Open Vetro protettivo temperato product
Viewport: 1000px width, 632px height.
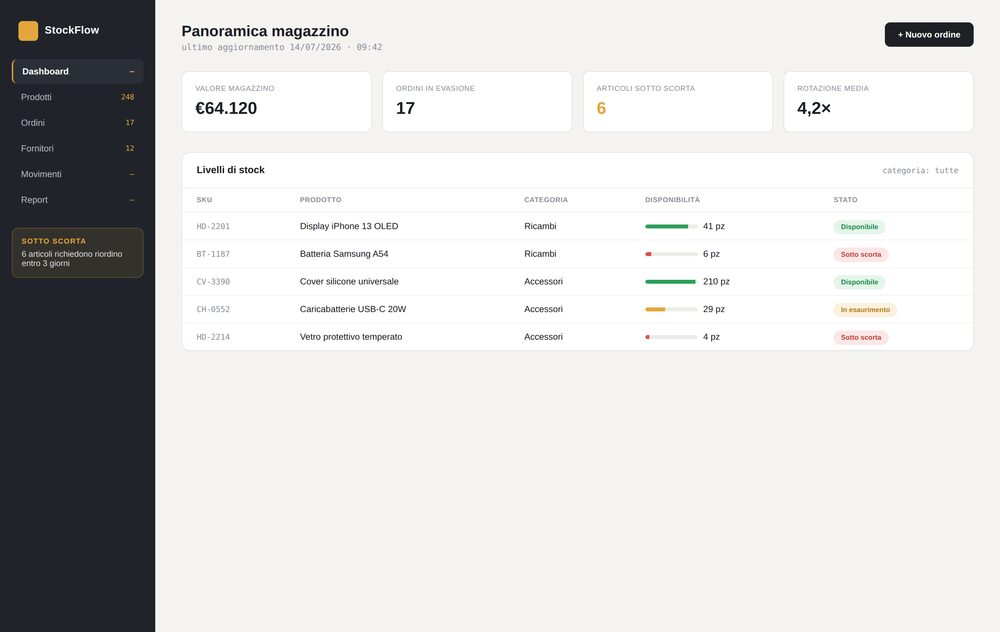(x=351, y=337)
